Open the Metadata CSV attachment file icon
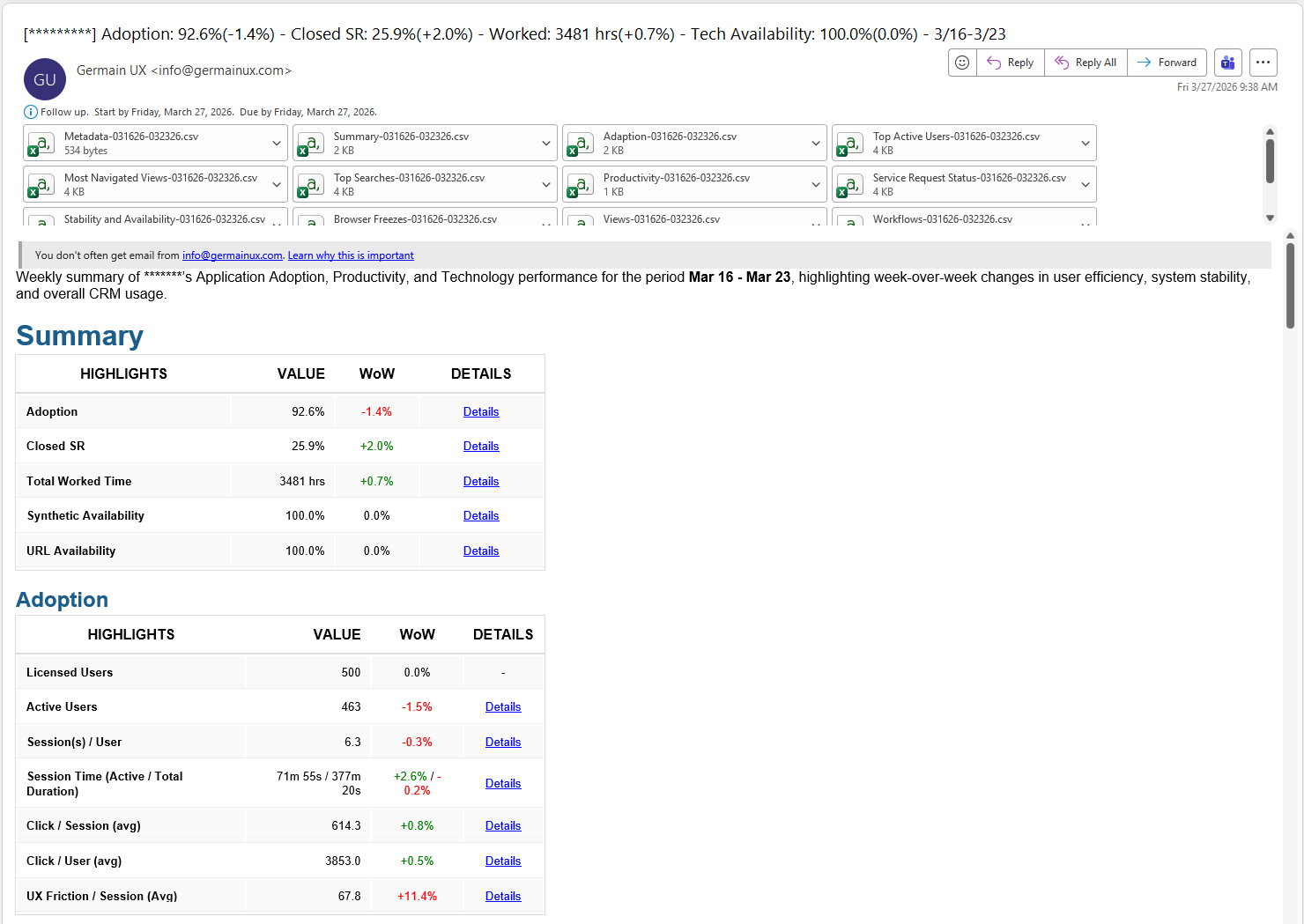This screenshot has height=924, width=1304. [x=41, y=144]
